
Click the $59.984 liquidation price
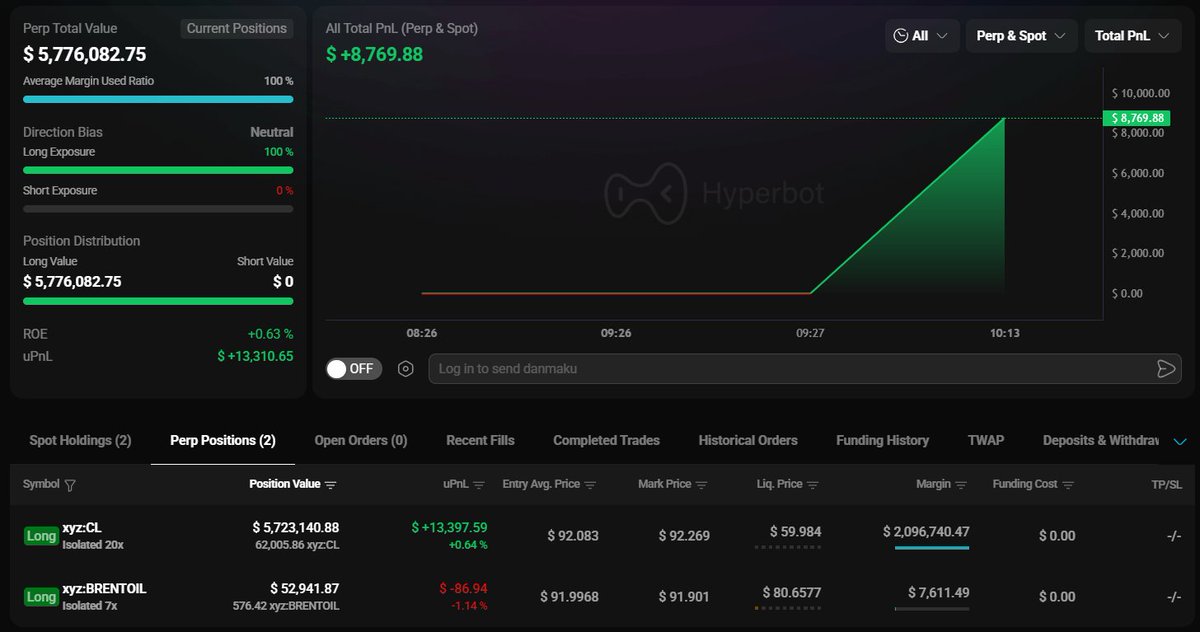pyautogui.click(x=795, y=532)
